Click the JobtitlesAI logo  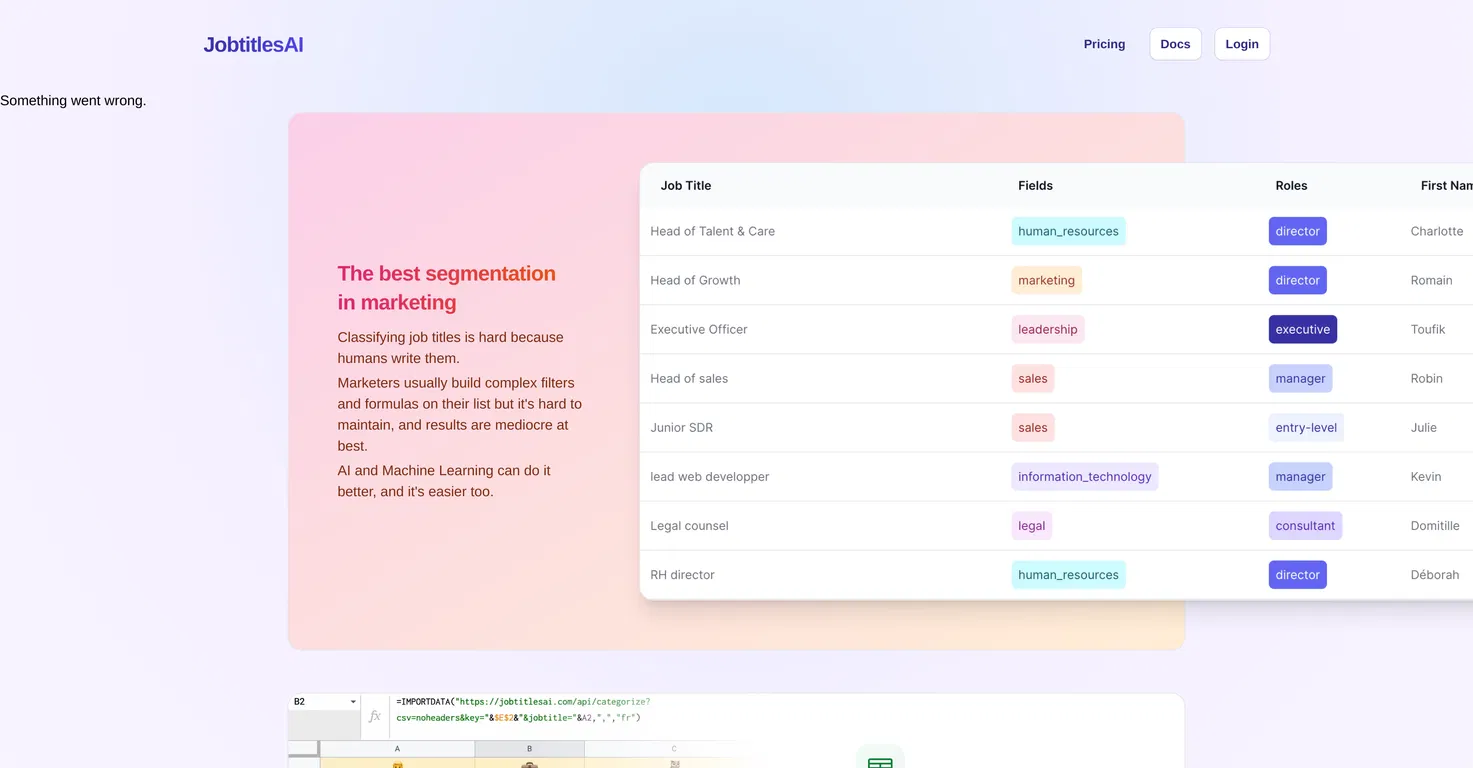(x=253, y=44)
